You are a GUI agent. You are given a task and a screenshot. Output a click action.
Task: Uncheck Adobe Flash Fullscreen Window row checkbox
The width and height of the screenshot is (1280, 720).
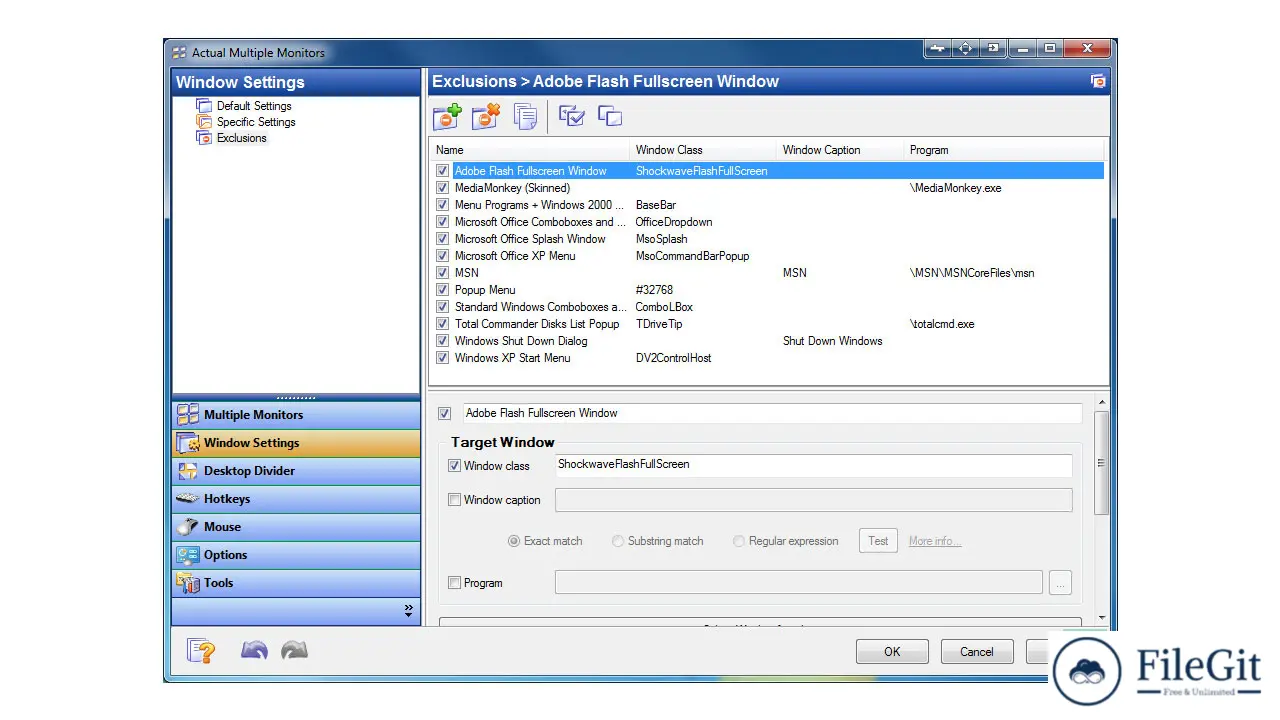442,171
